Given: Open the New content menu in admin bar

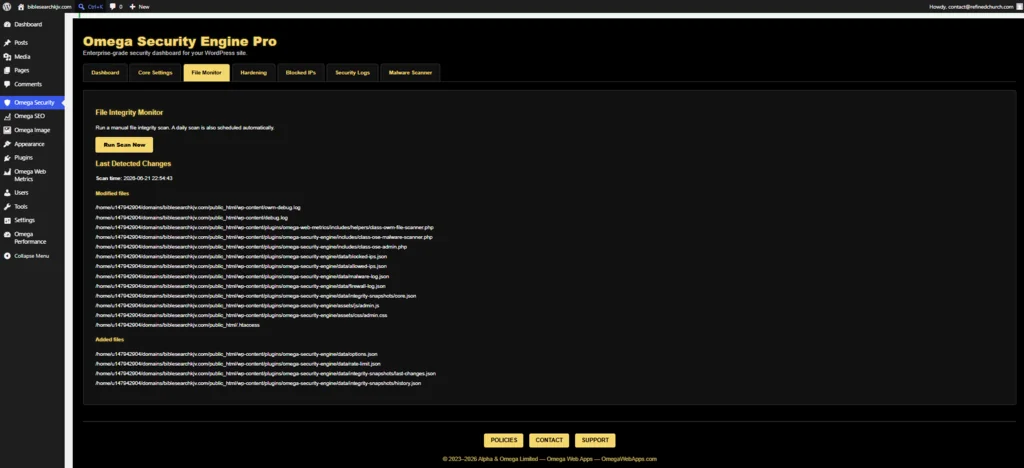Looking at the screenshot, I should point(139,7).
